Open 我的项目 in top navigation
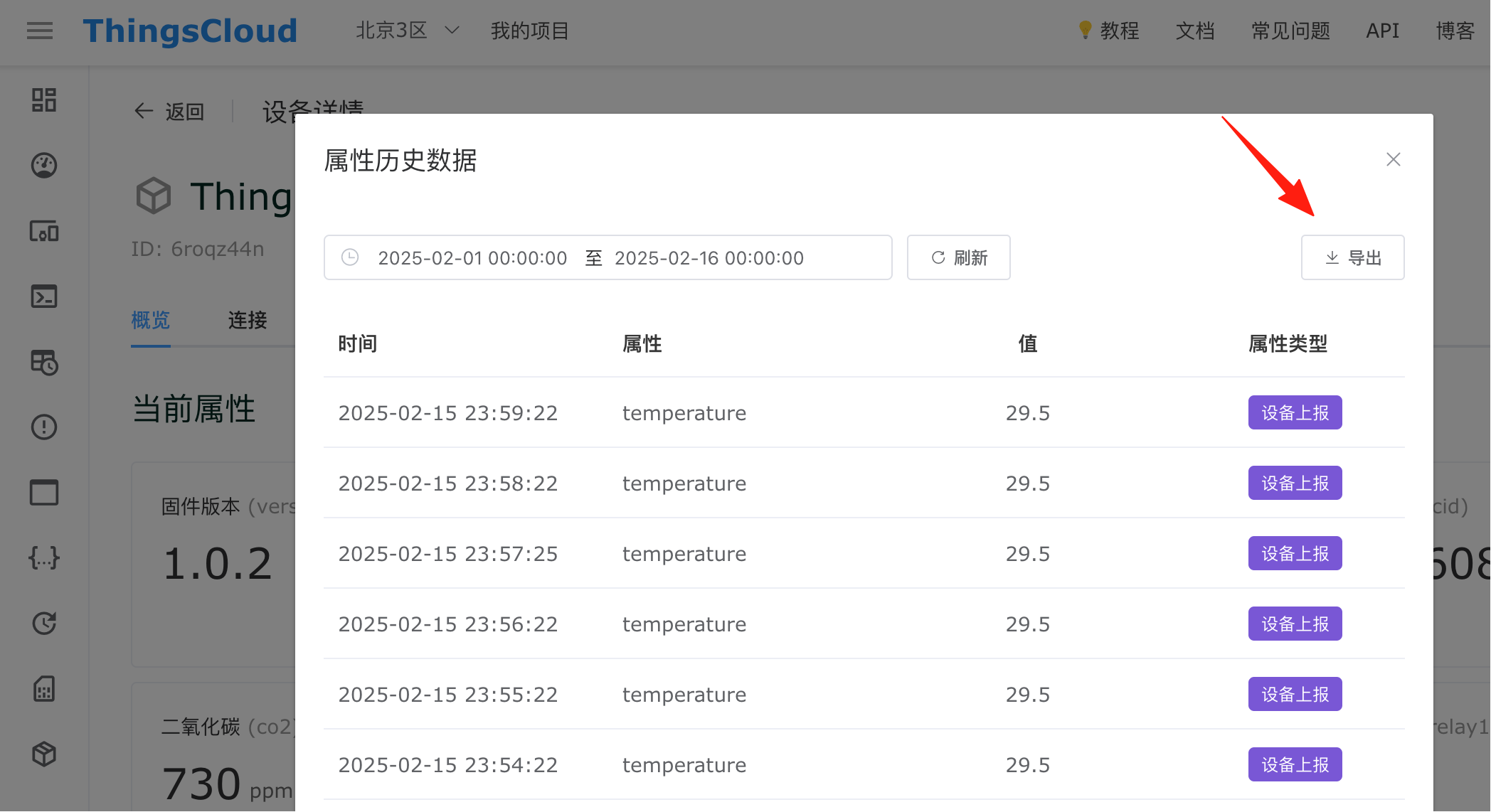Viewport: 1491px width, 812px height. point(530,31)
